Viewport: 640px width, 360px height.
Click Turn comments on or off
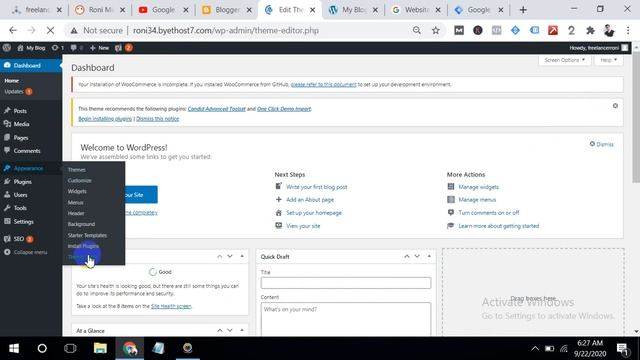(489, 213)
